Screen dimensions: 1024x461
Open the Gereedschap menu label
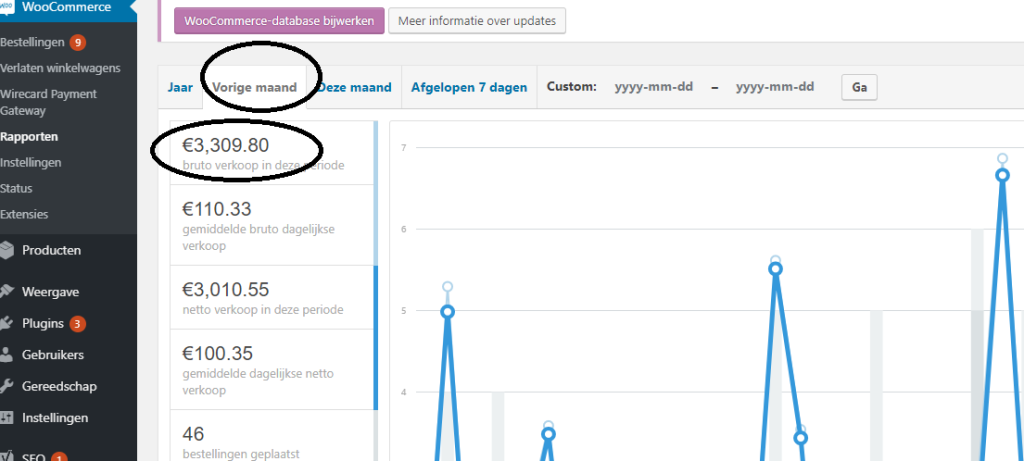(x=59, y=386)
